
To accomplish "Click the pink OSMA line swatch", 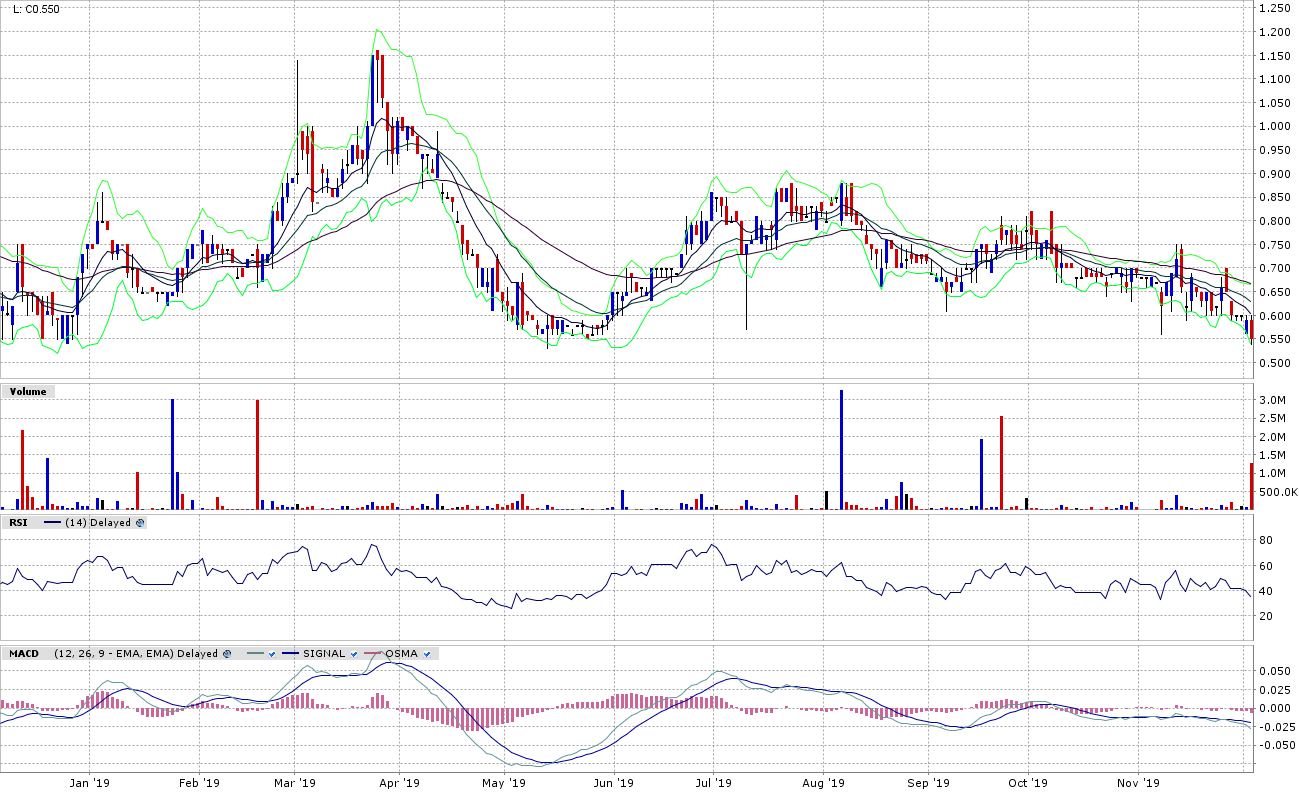I will click(374, 654).
